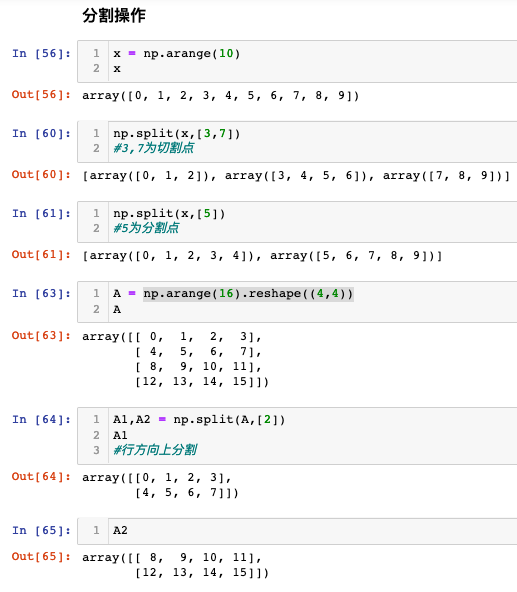This screenshot has height=592, width=517.
Task: Click the Out[61] output text
Action: (262, 256)
